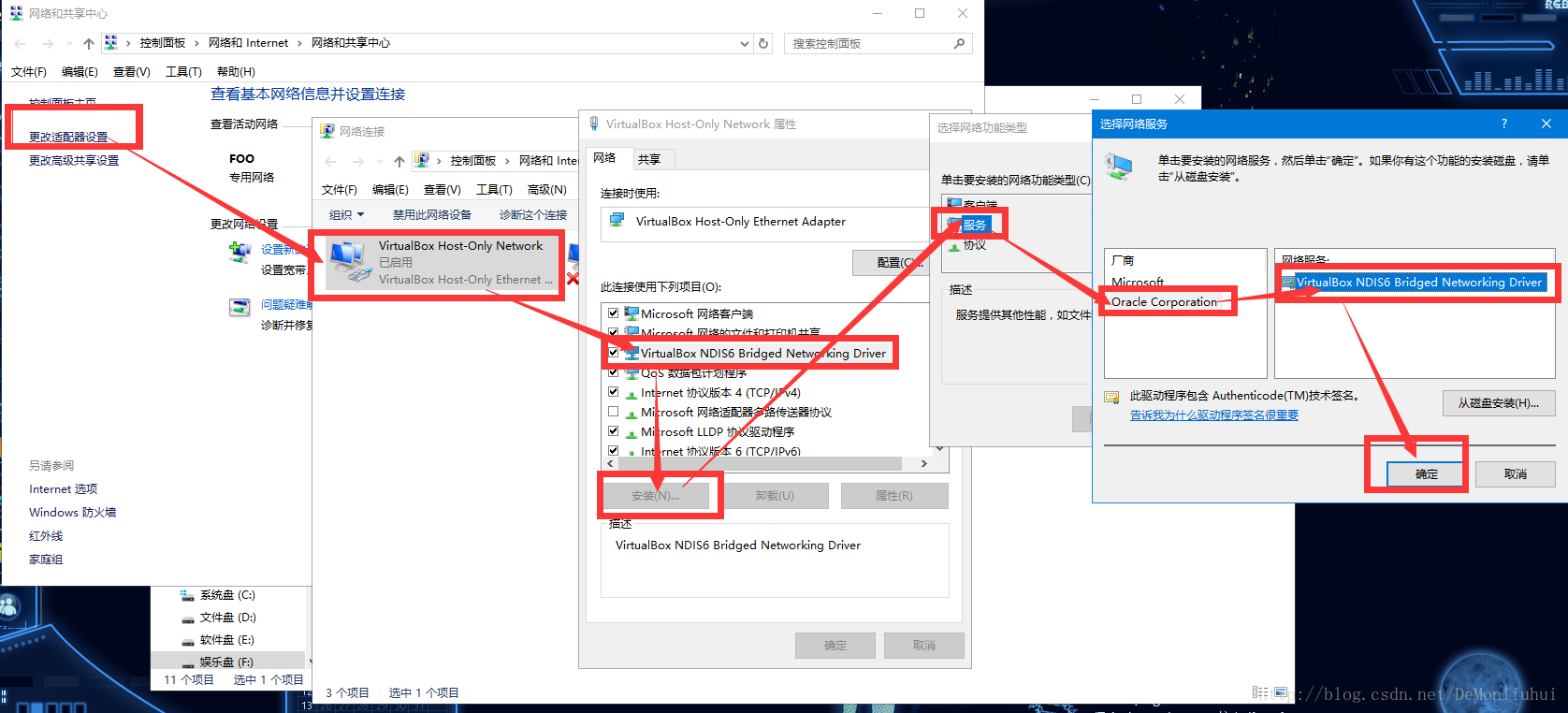The image size is (1568, 713).
Task: Click the QoS 数据包计划程序 item icon
Action: click(632, 373)
